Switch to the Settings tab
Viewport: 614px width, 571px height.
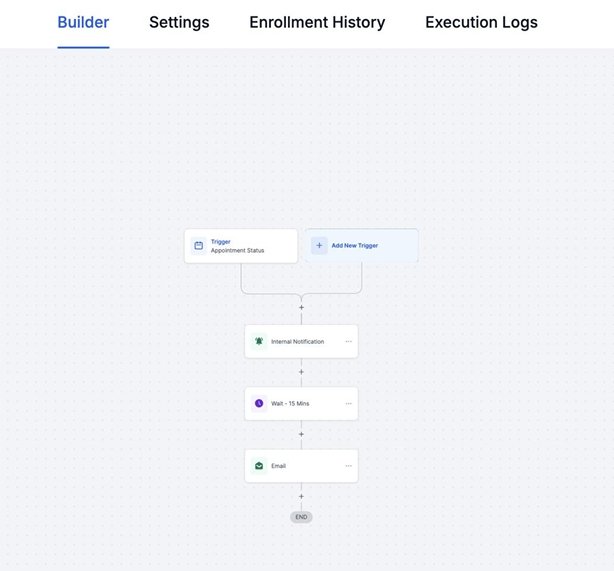click(x=179, y=22)
